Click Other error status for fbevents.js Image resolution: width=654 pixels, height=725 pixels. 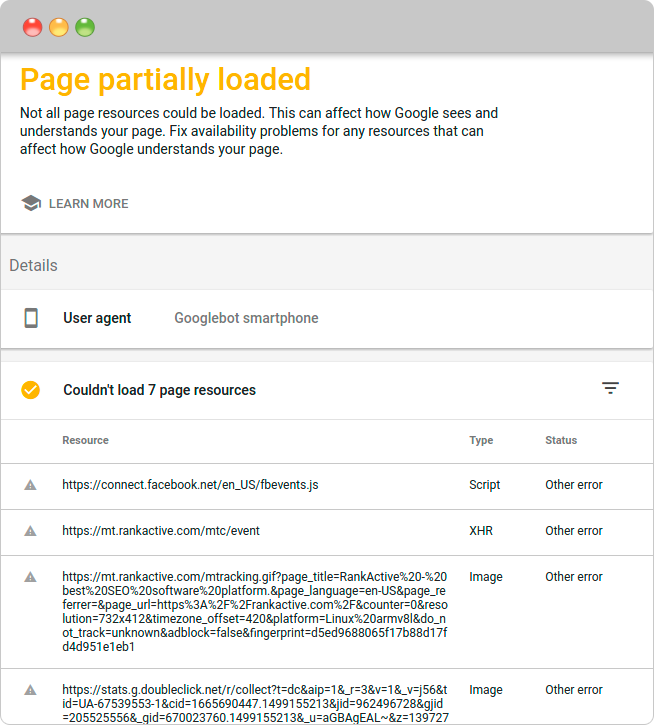coord(574,485)
